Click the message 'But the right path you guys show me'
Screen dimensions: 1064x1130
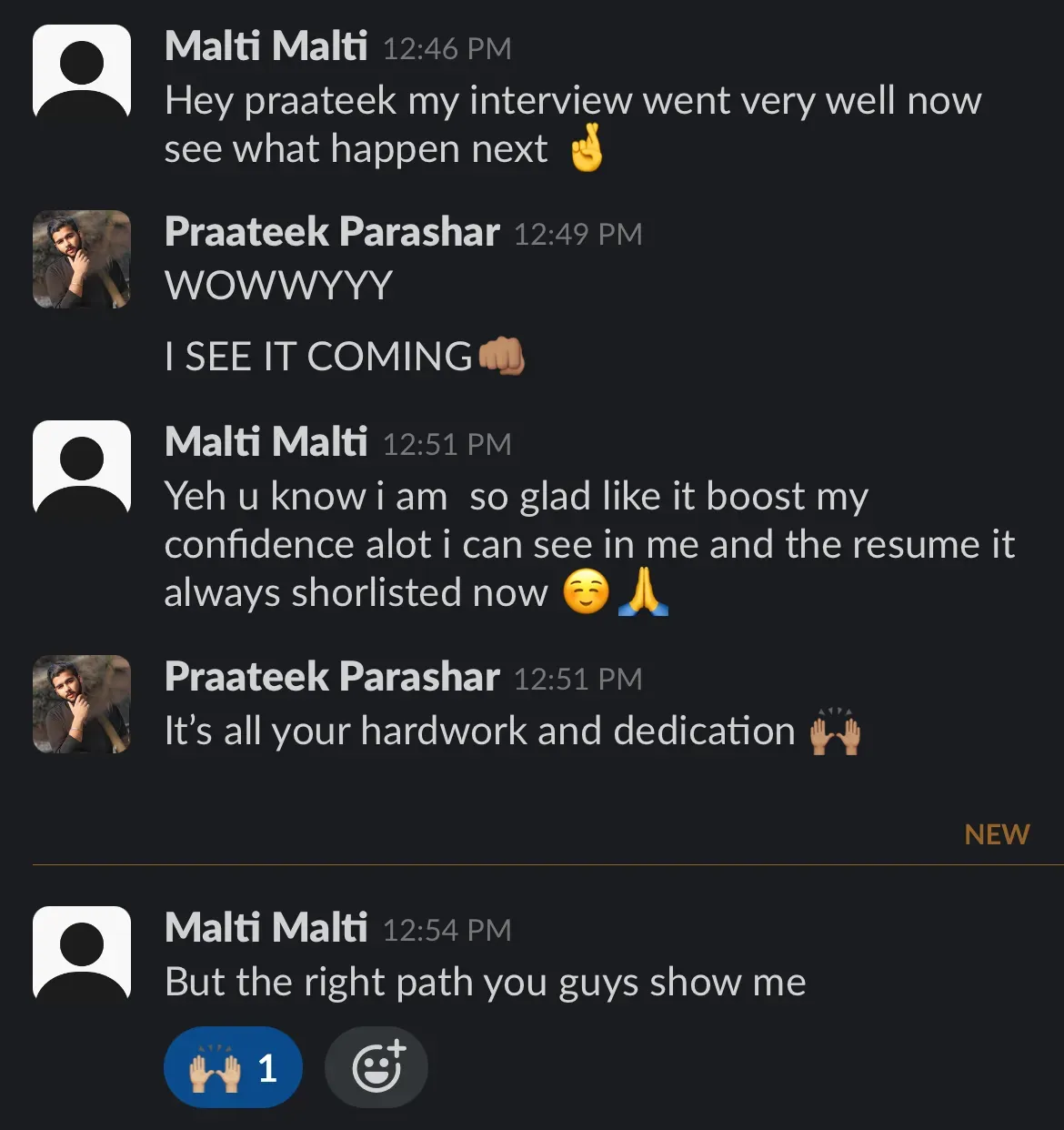[486, 983]
